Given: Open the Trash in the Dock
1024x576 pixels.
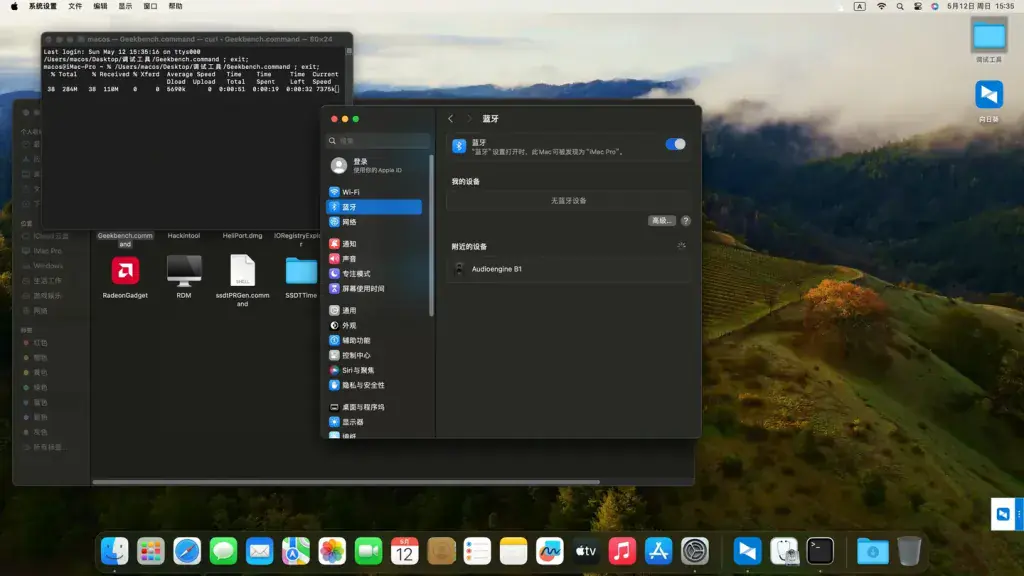Looking at the screenshot, I should tap(908, 551).
